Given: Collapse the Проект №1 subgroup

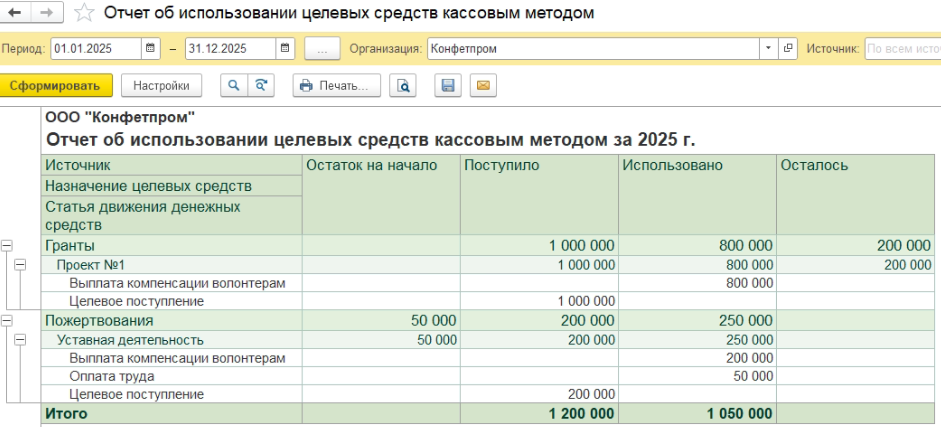Looking at the screenshot, I should tap(21, 264).
